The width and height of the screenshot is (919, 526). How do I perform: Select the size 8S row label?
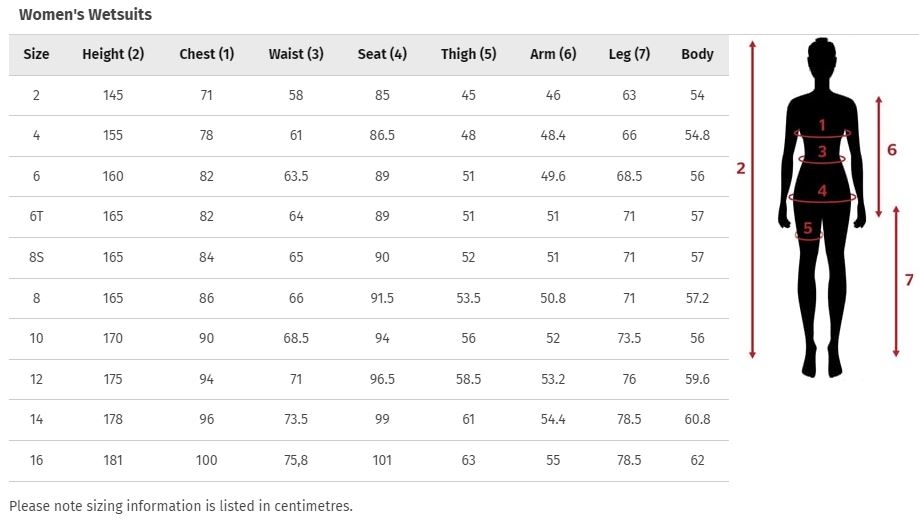point(36,257)
